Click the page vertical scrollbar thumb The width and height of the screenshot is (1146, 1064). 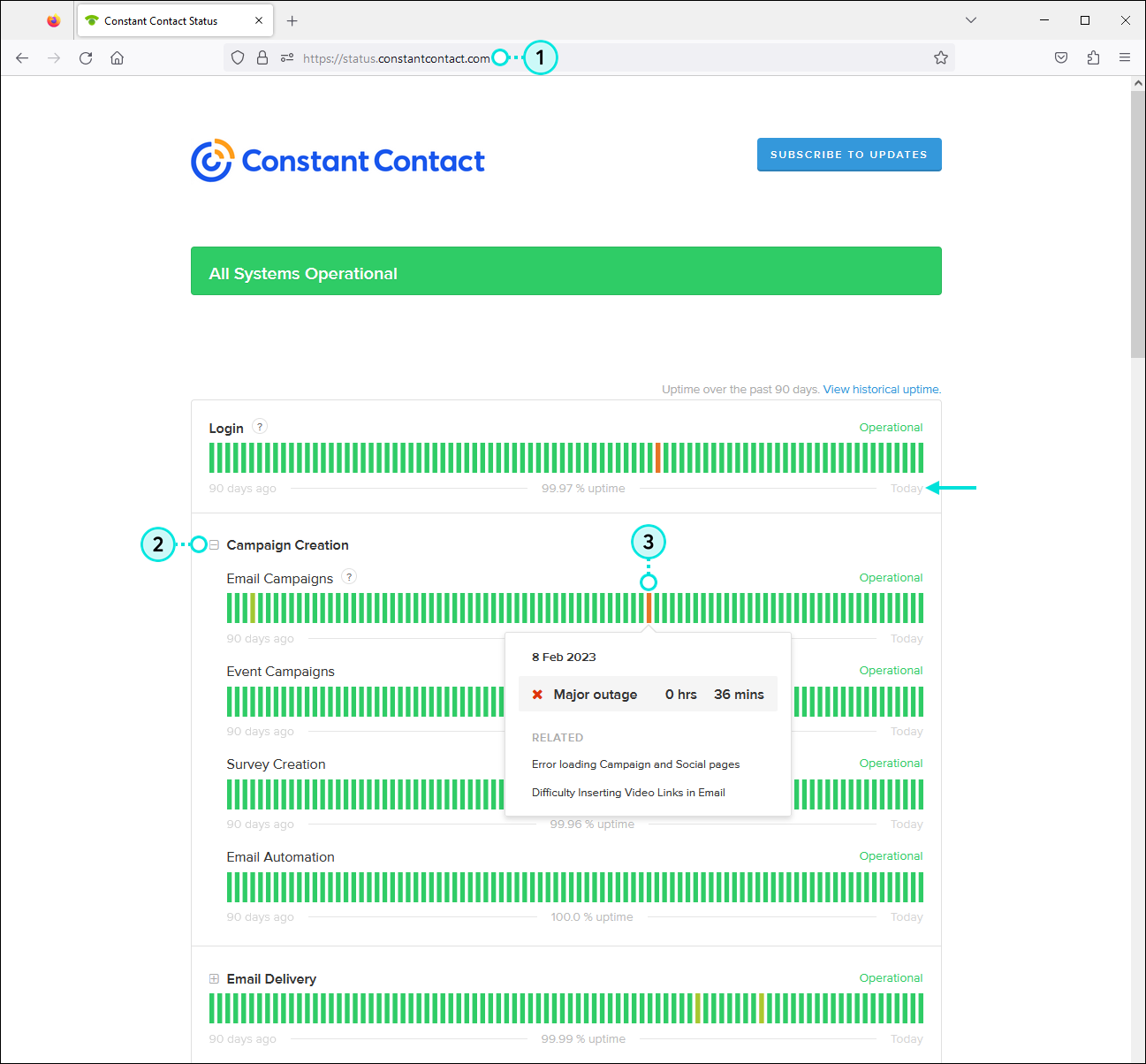[x=1138, y=224]
